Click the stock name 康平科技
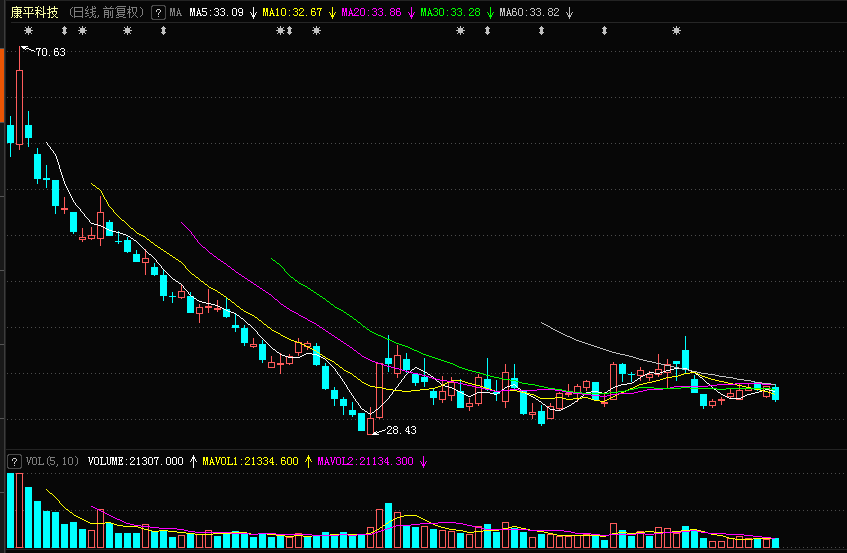 pos(35,12)
